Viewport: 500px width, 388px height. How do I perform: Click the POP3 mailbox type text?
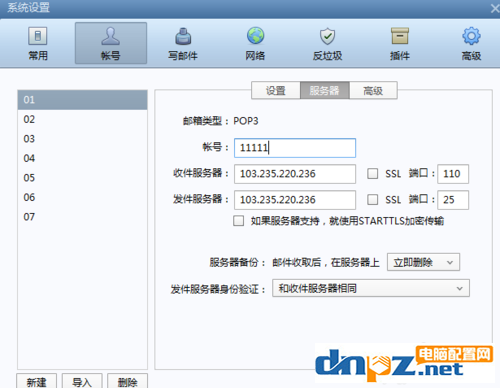click(246, 121)
